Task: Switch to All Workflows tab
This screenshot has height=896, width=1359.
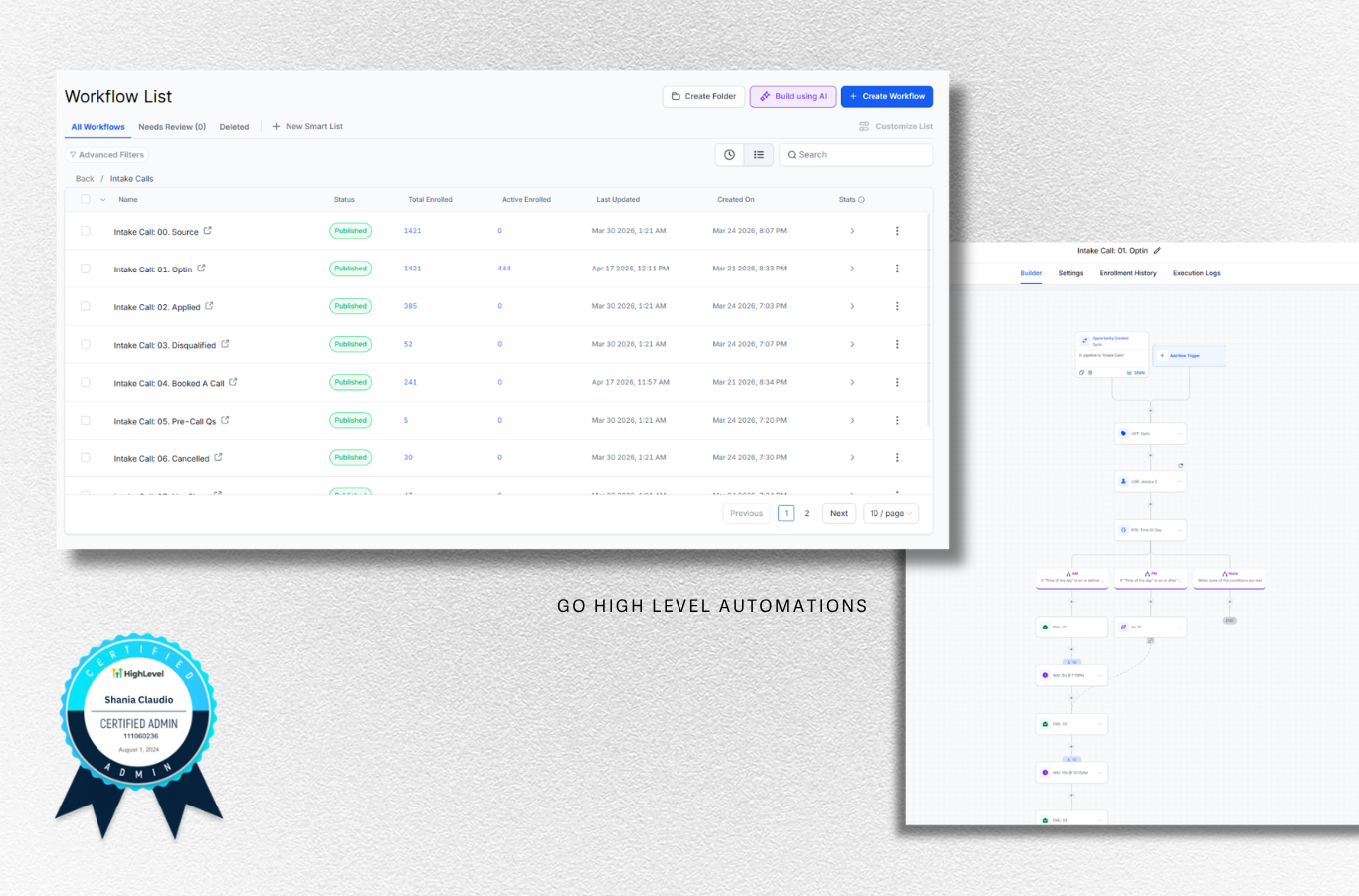Action: click(x=97, y=127)
